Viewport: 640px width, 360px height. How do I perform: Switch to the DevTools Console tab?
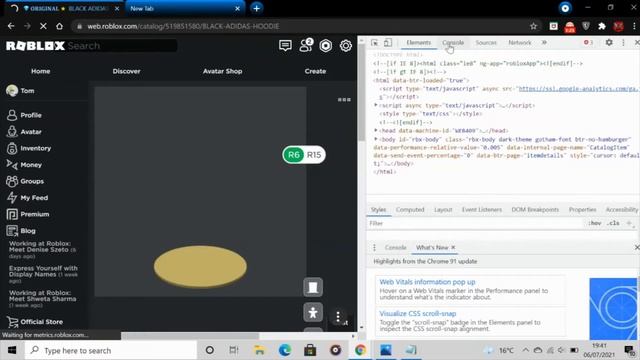coord(453,42)
